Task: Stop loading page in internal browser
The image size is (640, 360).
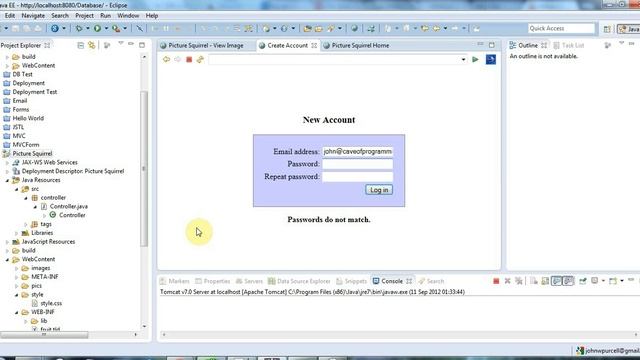Action: [x=189, y=60]
